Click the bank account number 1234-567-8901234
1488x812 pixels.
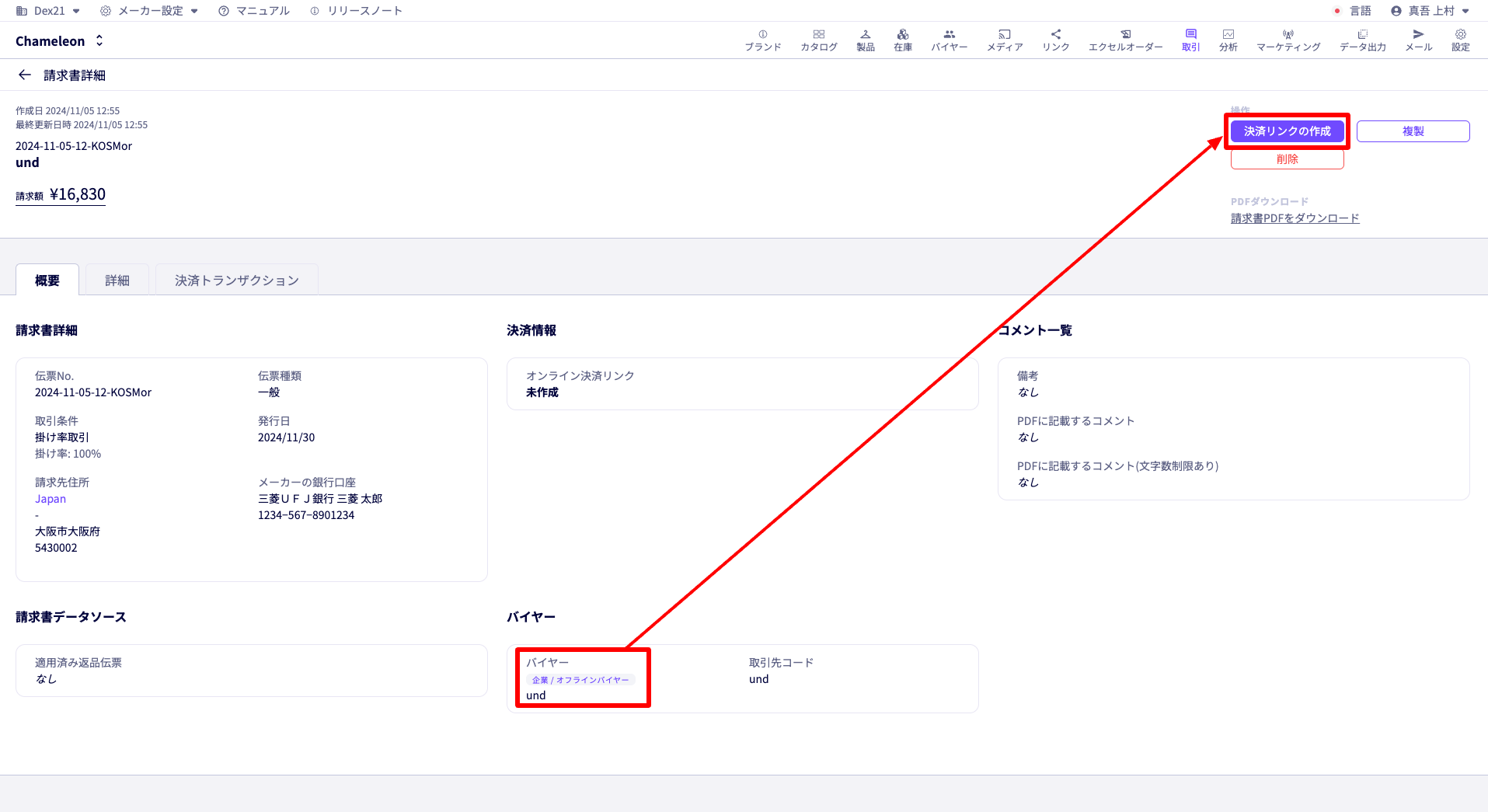click(x=306, y=515)
